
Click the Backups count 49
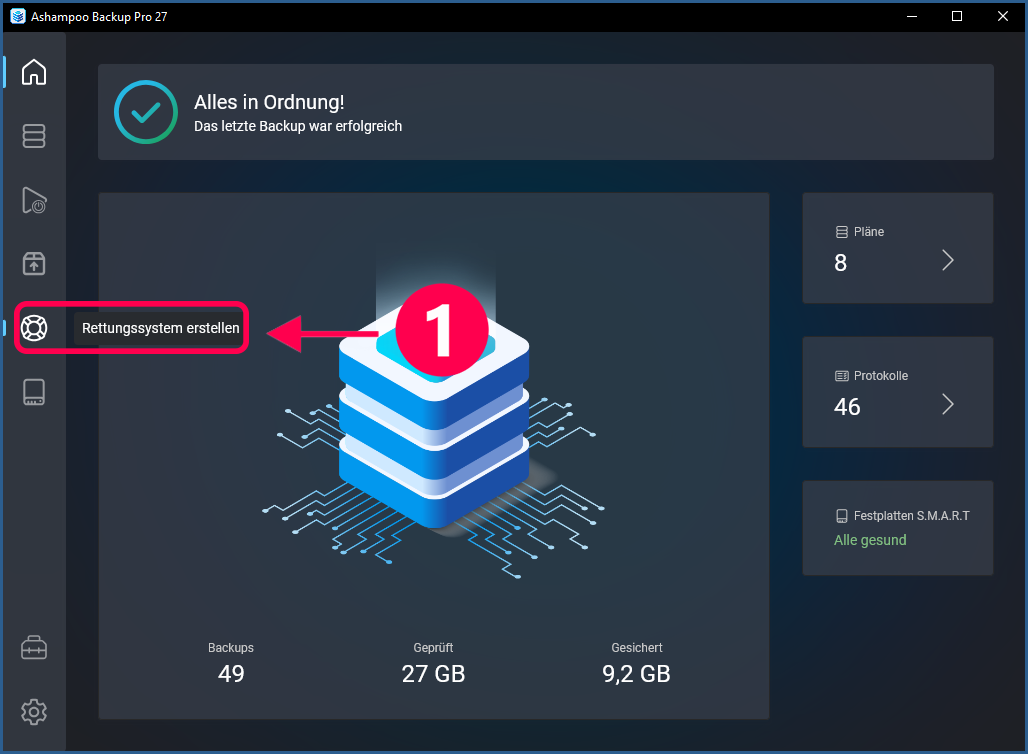pos(231,673)
